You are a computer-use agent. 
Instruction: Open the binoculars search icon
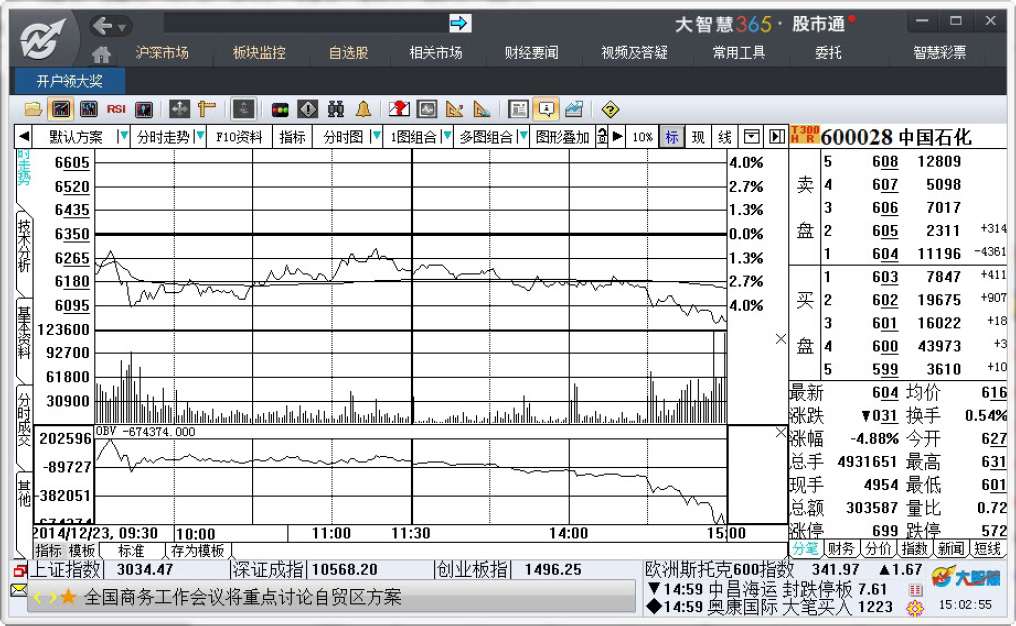[336, 109]
